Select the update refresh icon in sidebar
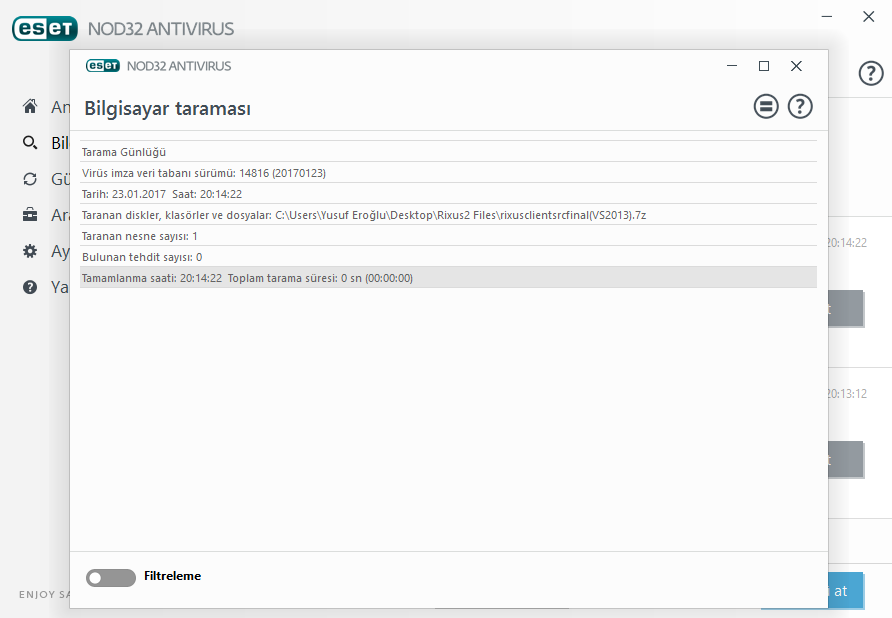892x618 pixels. [30, 179]
